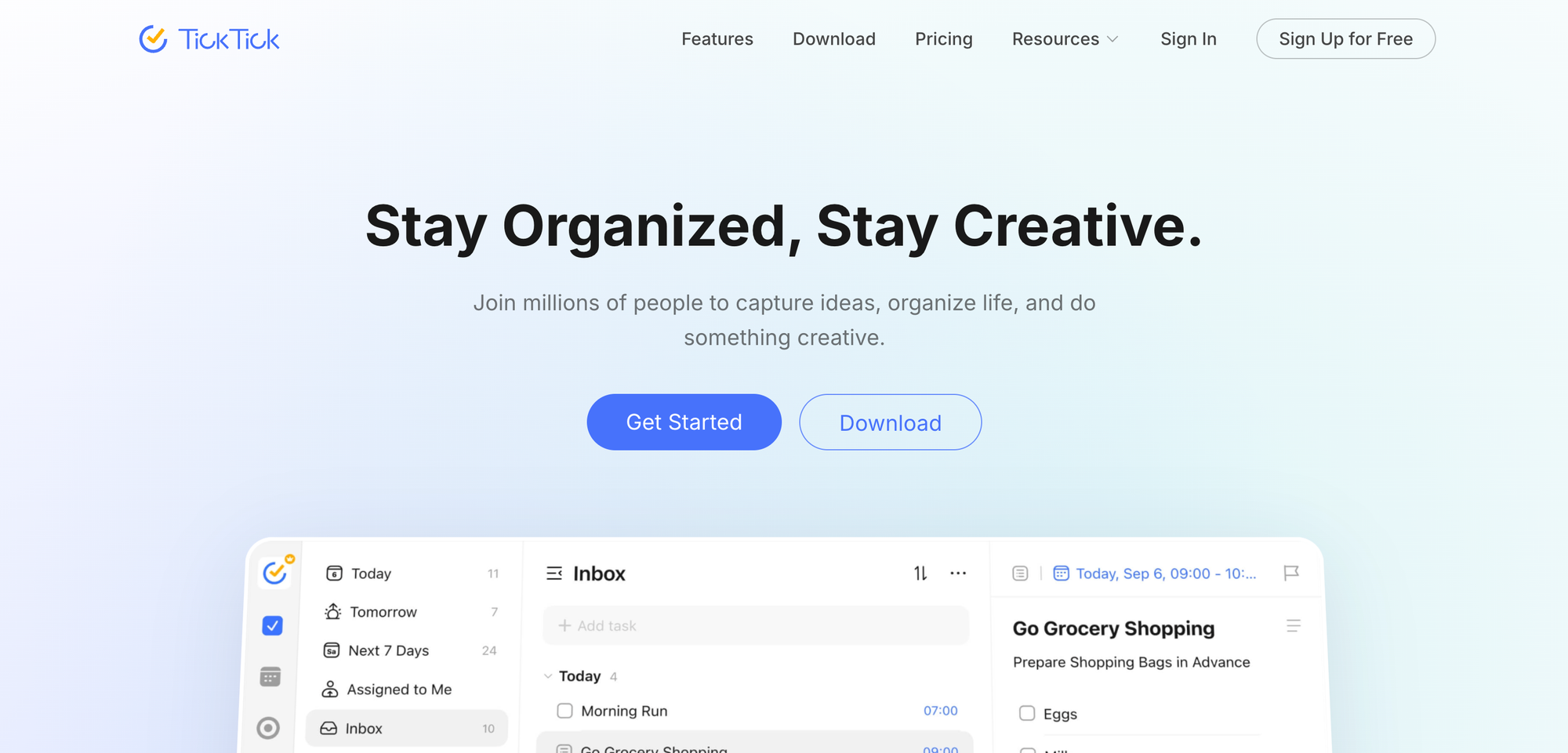Go to the Pricing page

[x=944, y=38]
